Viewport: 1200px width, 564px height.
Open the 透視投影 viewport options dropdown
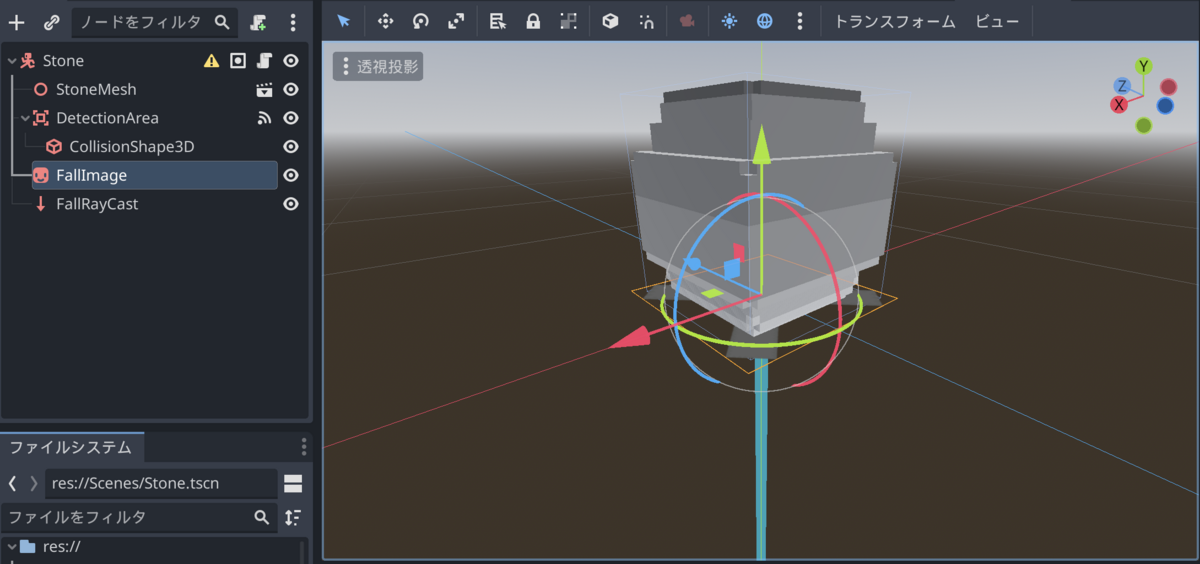pyautogui.click(x=380, y=67)
